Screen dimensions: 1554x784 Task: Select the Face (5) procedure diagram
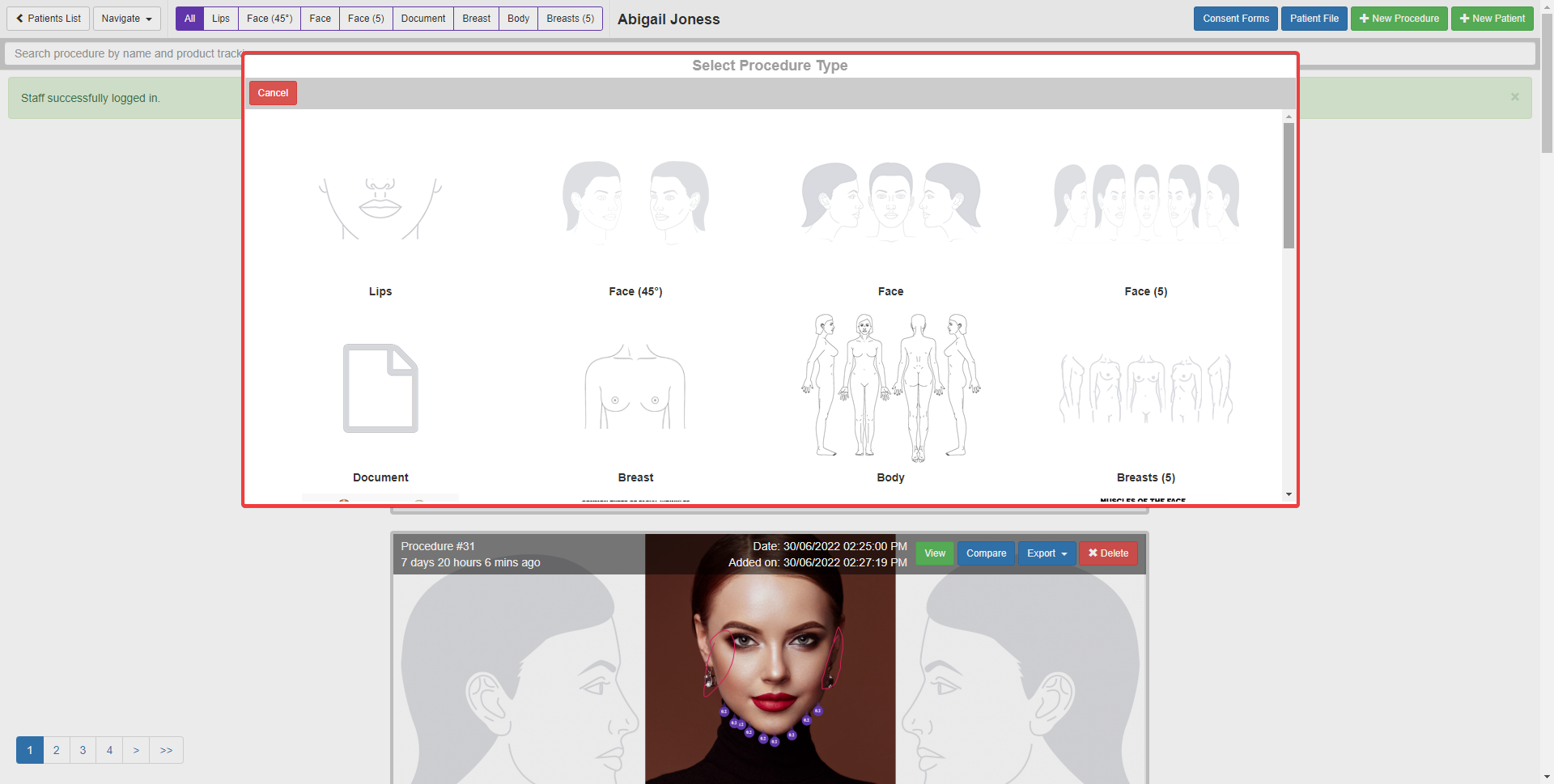pyautogui.click(x=1145, y=201)
